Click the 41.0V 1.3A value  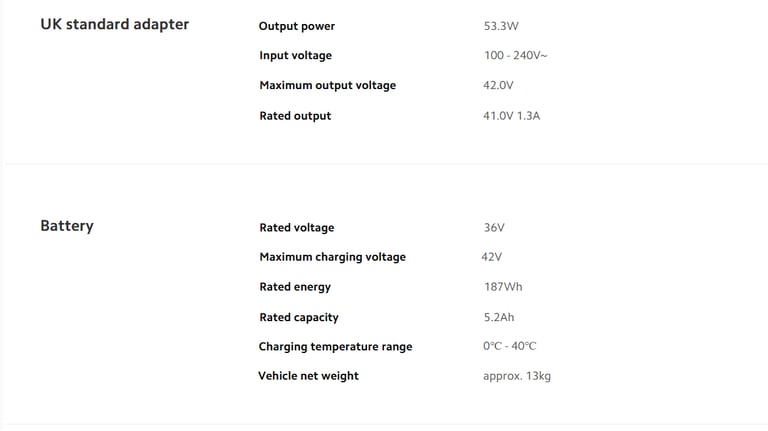tap(511, 116)
